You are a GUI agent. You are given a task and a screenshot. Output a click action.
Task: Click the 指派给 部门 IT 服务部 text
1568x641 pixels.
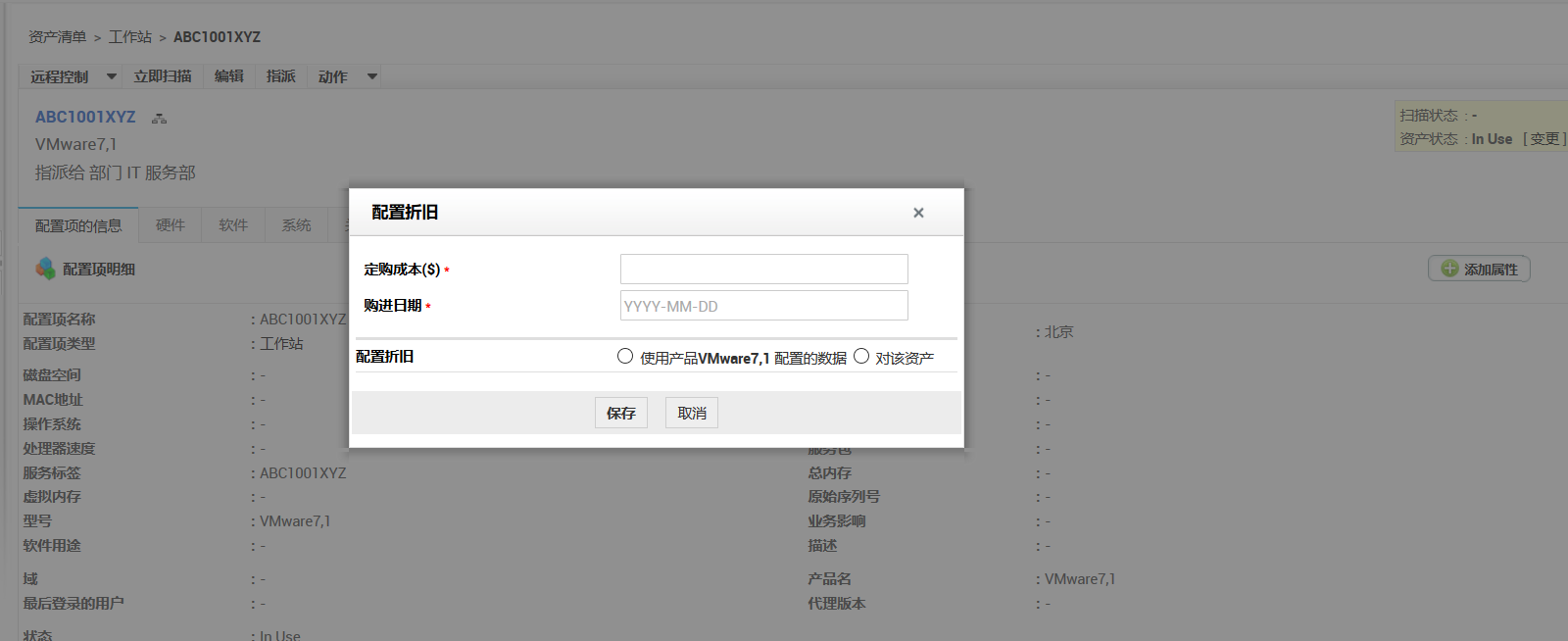(116, 173)
